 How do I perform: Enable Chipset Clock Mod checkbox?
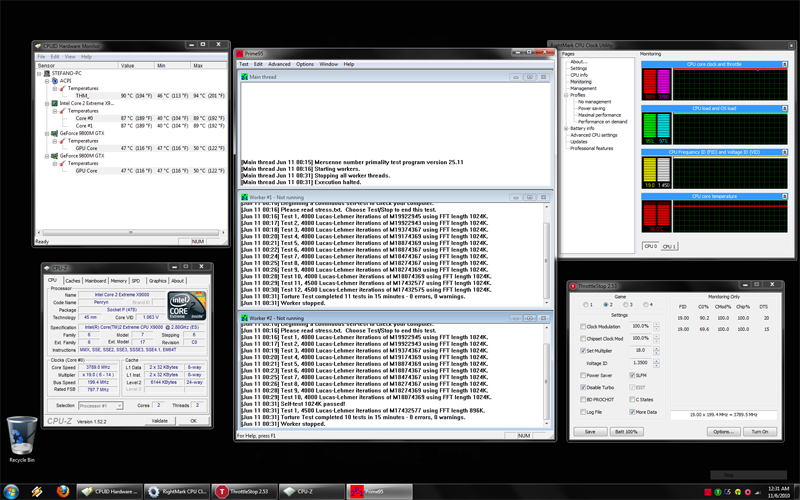click(x=583, y=339)
